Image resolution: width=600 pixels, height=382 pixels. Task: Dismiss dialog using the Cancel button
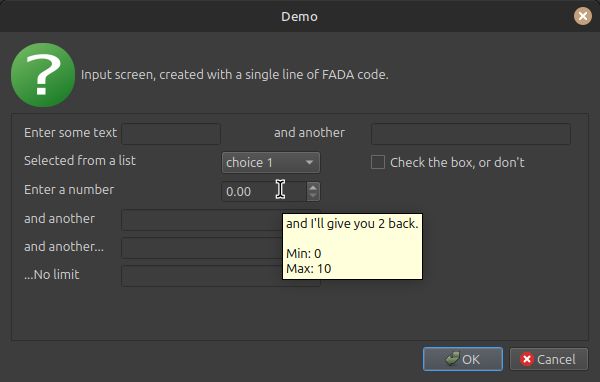click(549, 359)
